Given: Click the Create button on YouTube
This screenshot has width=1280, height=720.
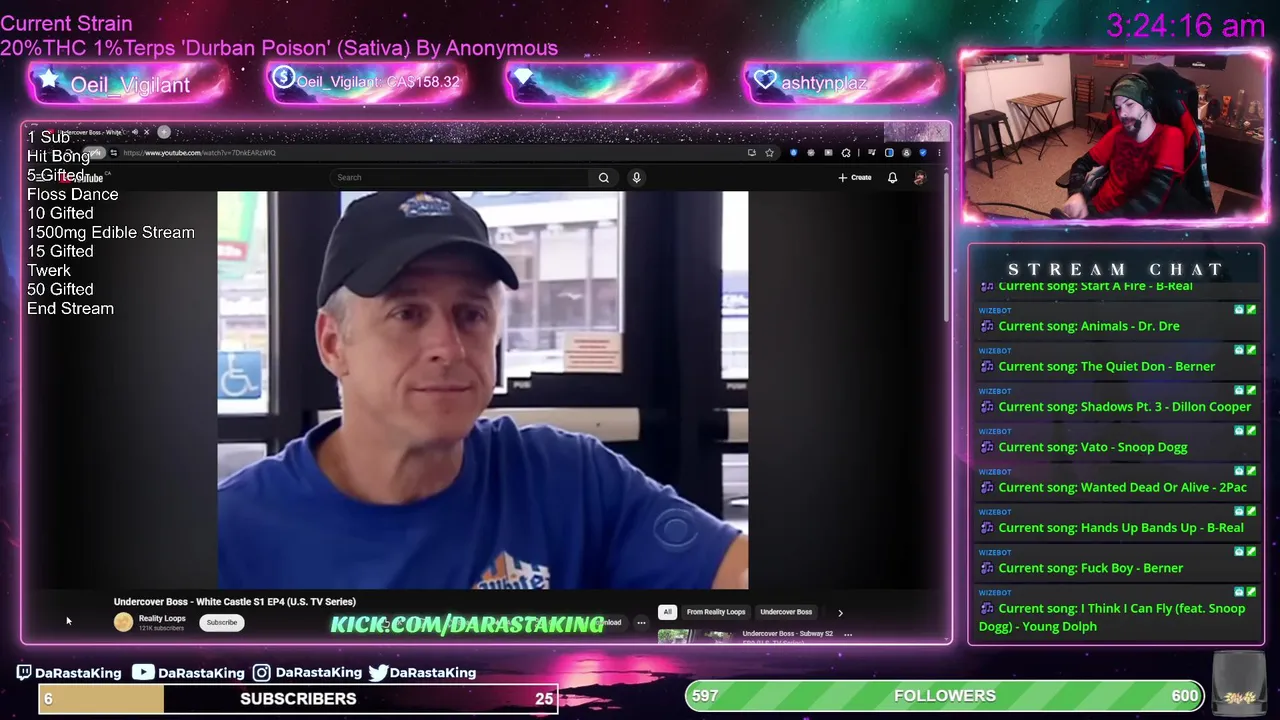Looking at the screenshot, I should click(x=855, y=178).
